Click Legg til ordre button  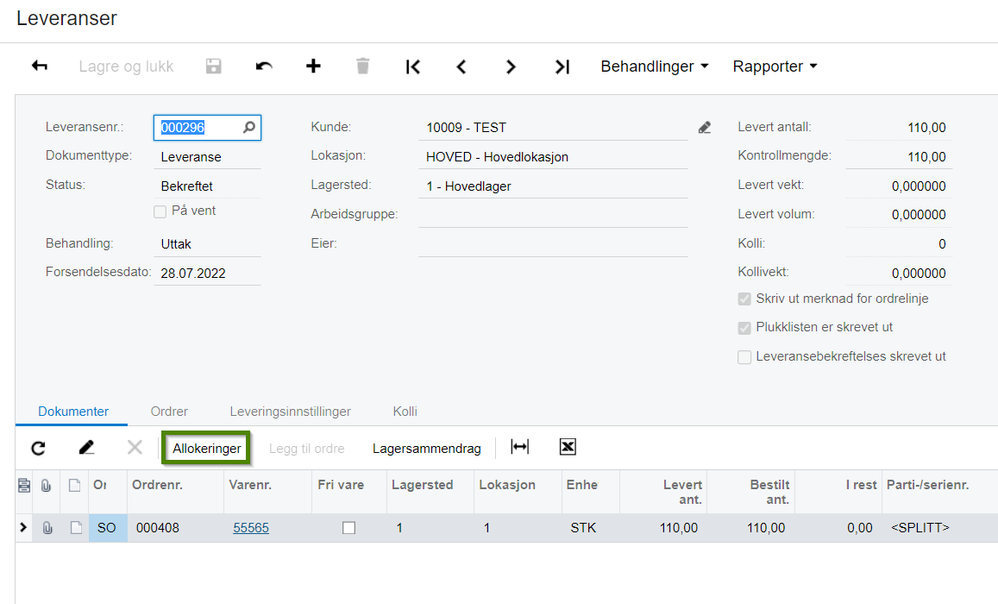307,448
